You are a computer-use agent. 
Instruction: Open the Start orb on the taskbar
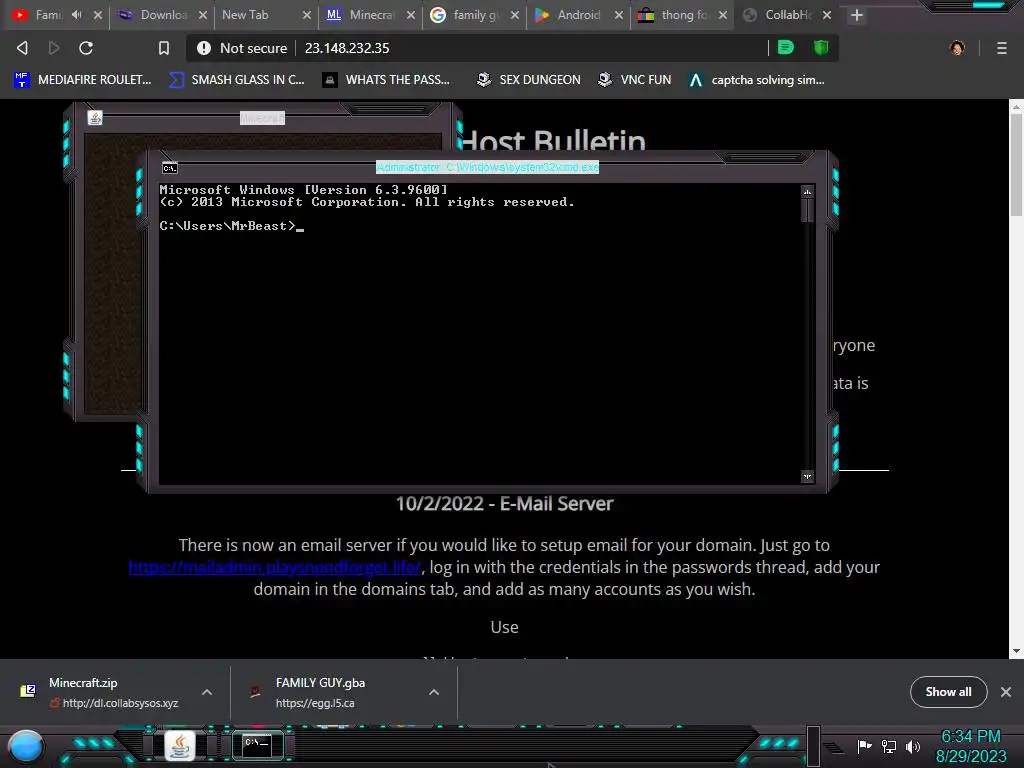coord(26,746)
